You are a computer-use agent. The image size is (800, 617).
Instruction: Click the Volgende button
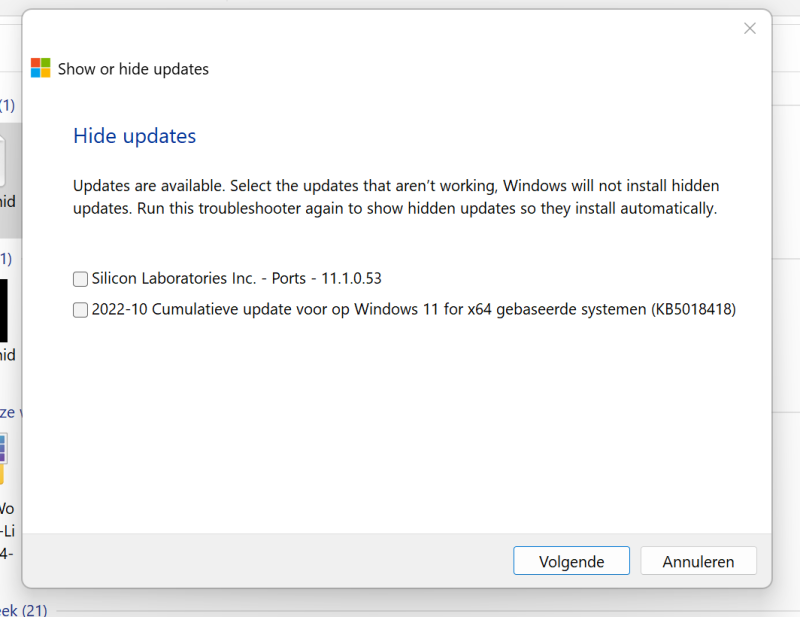point(571,561)
